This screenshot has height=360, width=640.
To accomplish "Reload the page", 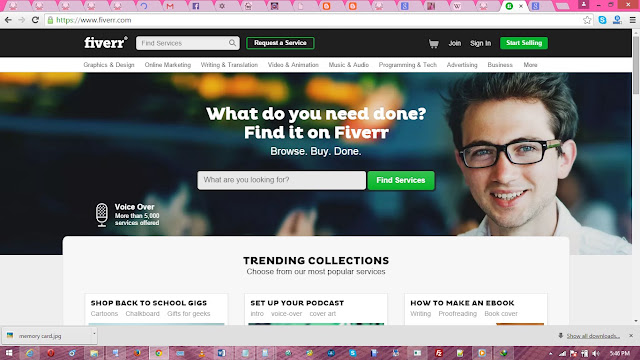I will click(x=36, y=20).
